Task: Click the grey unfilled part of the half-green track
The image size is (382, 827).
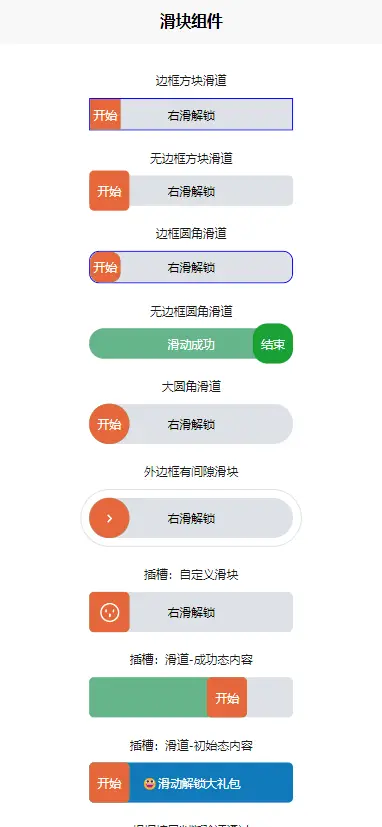Action: click(x=270, y=697)
